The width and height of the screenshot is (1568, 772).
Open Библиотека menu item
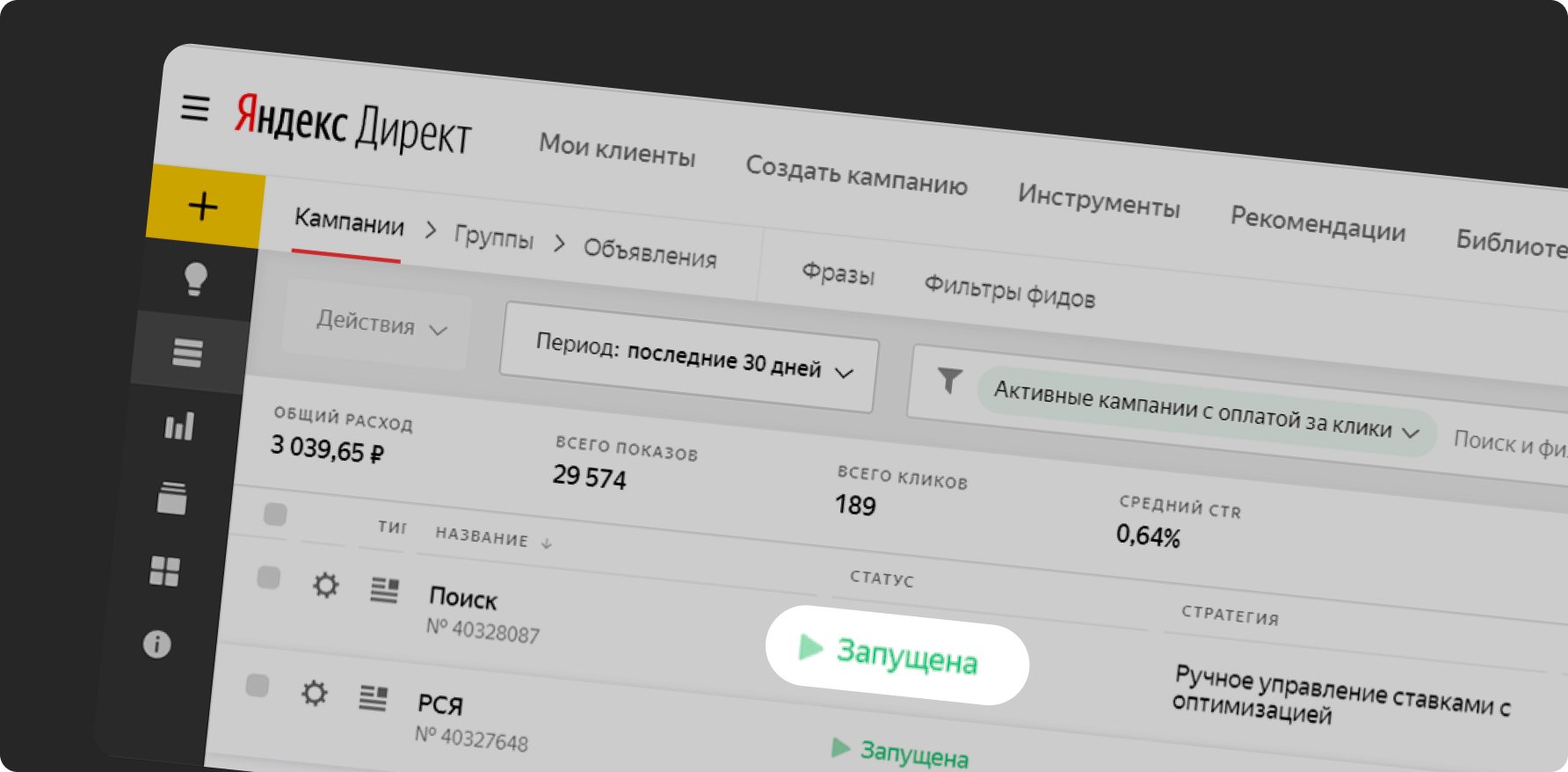pos(1512,243)
